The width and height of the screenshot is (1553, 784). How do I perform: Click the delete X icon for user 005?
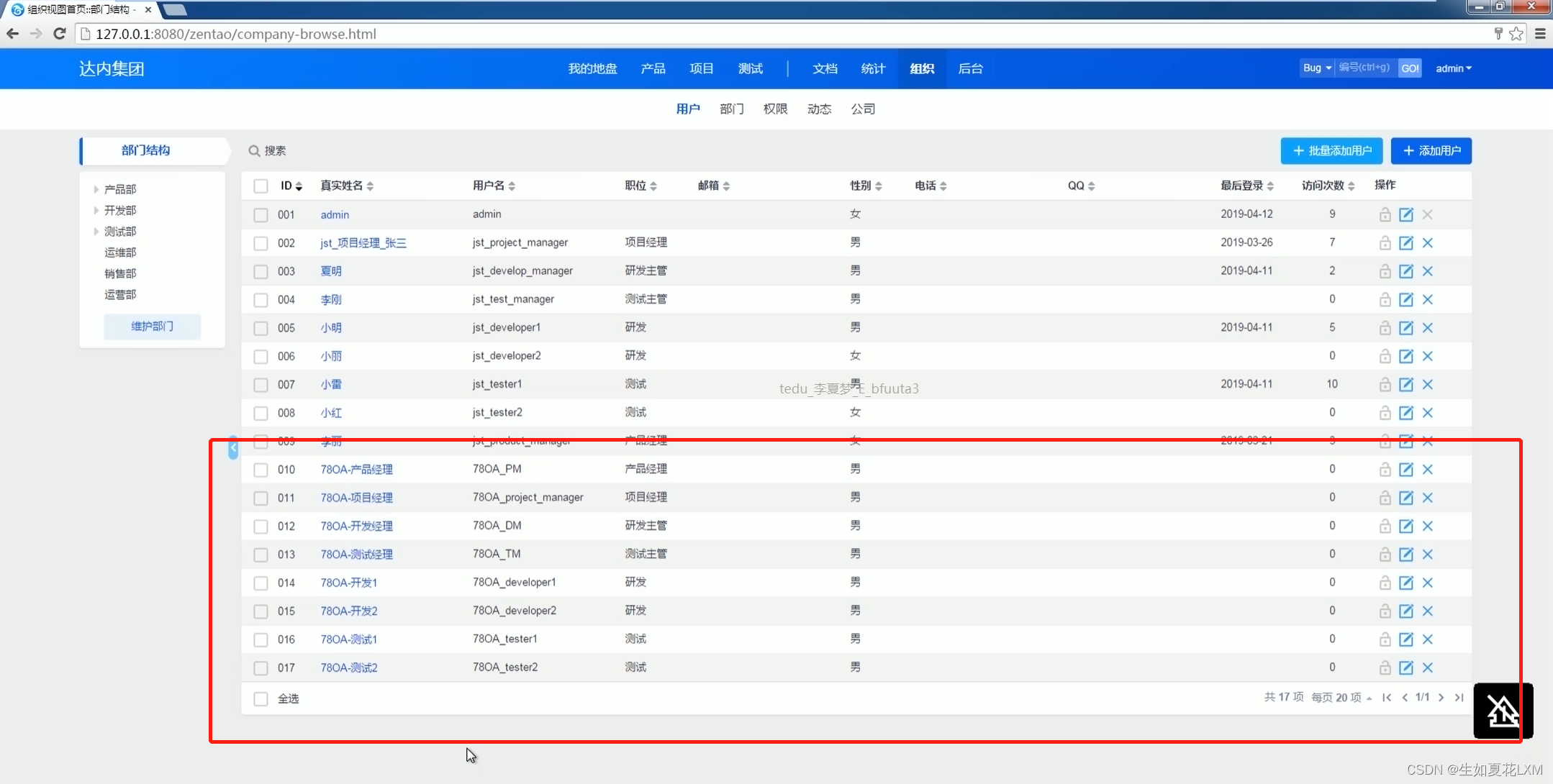click(x=1428, y=327)
